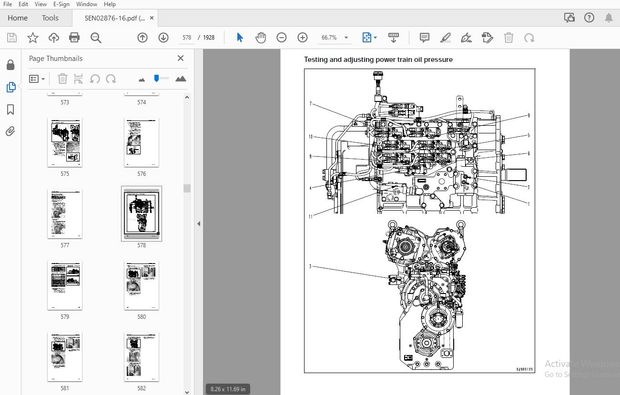Select page 576 thumbnail

[x=142, y=143]
